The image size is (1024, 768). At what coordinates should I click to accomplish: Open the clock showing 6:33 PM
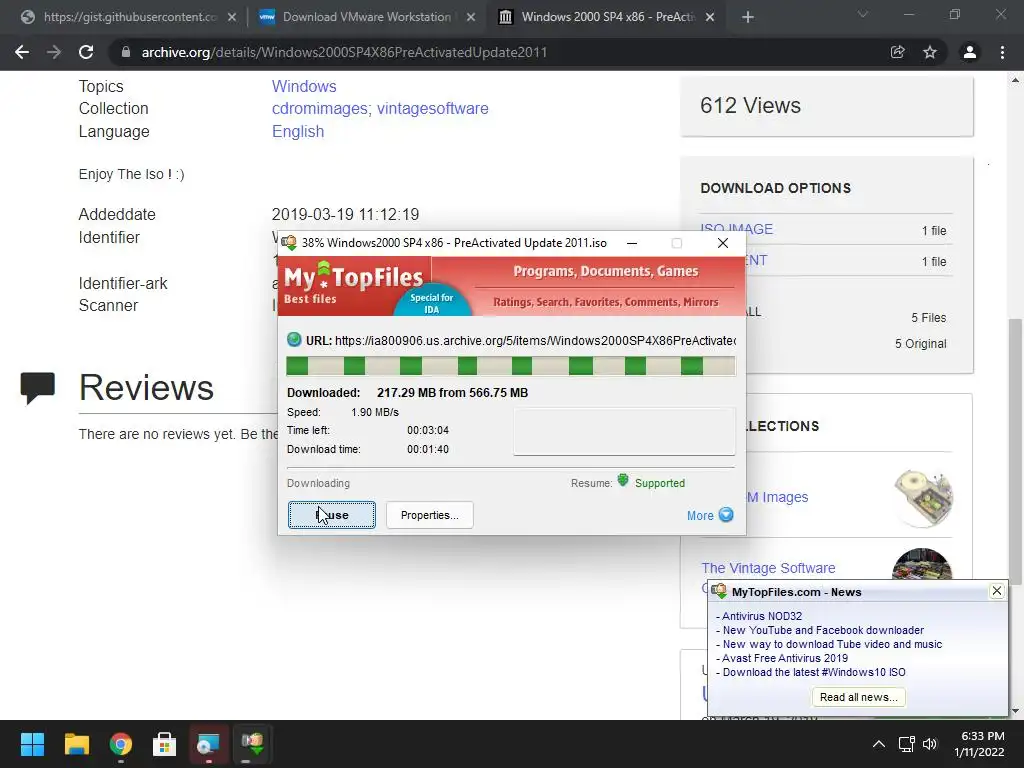tap(979, 744)
